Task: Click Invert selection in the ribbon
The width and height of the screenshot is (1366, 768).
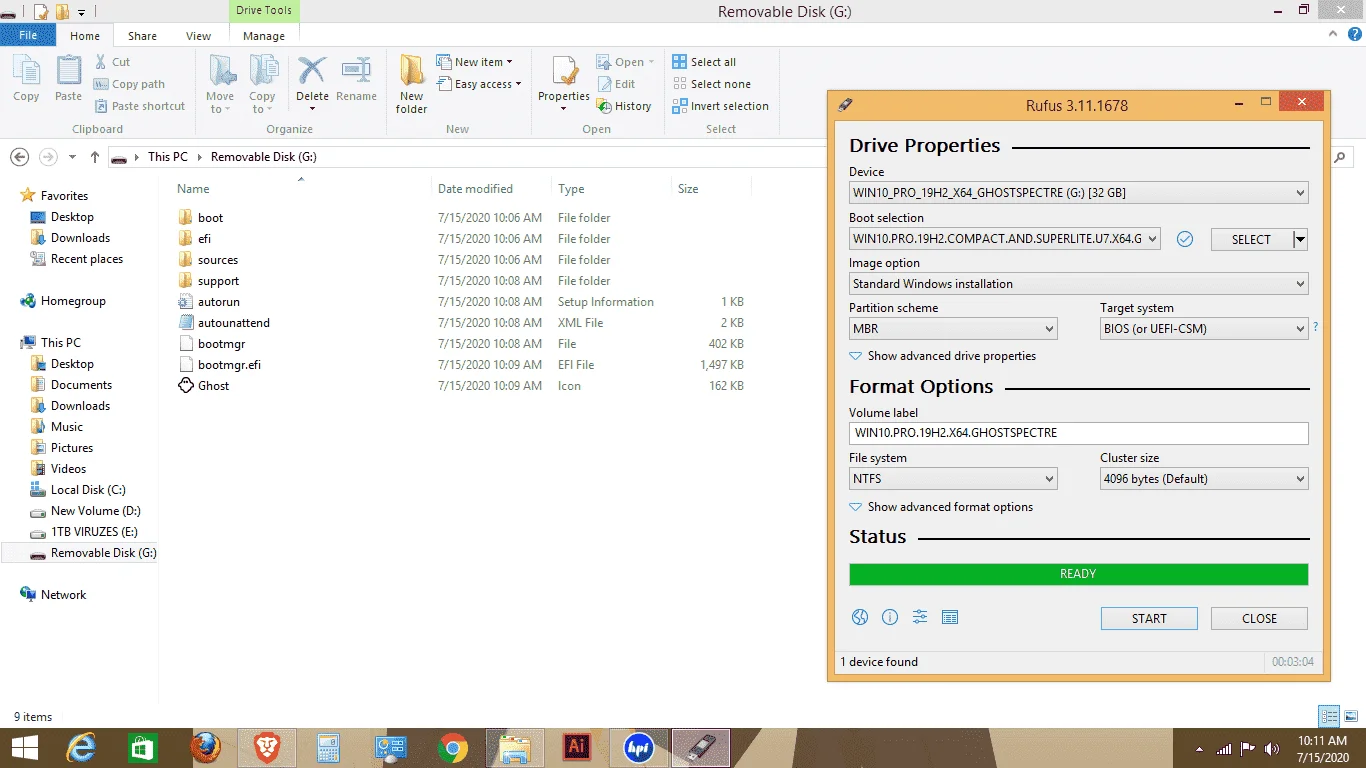Action: point(720,106)
